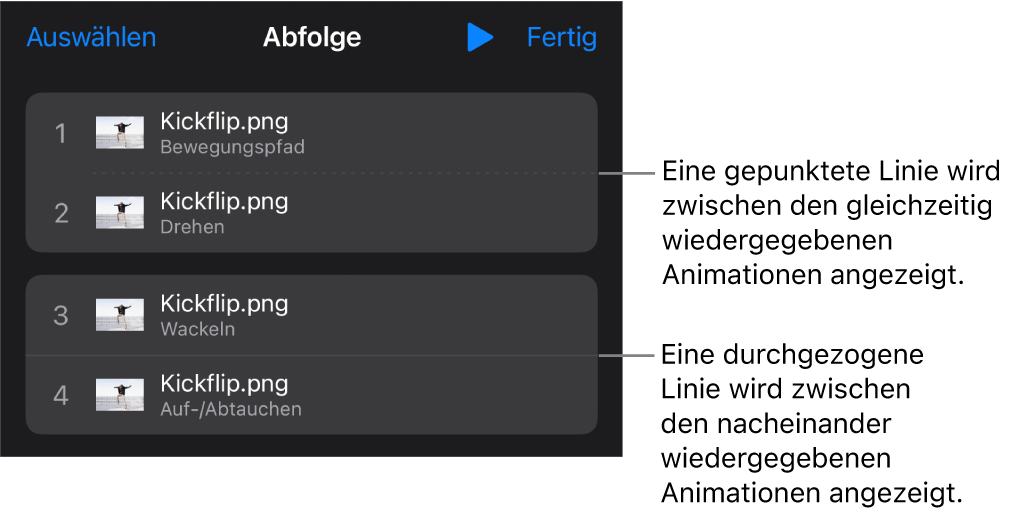Click the Abfolge panel title

pos(312,38)
